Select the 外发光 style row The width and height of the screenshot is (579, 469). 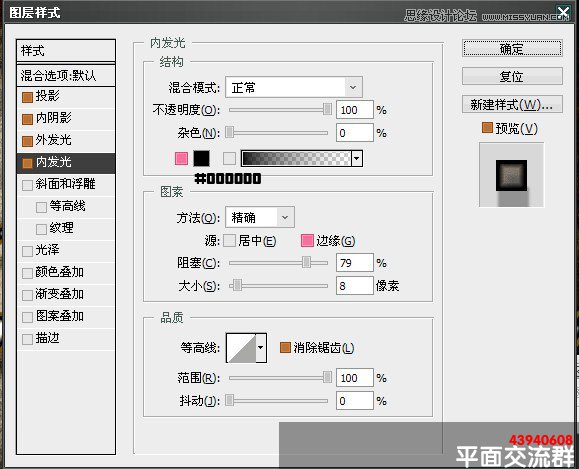pyautogui.click(x=66, y=141)
